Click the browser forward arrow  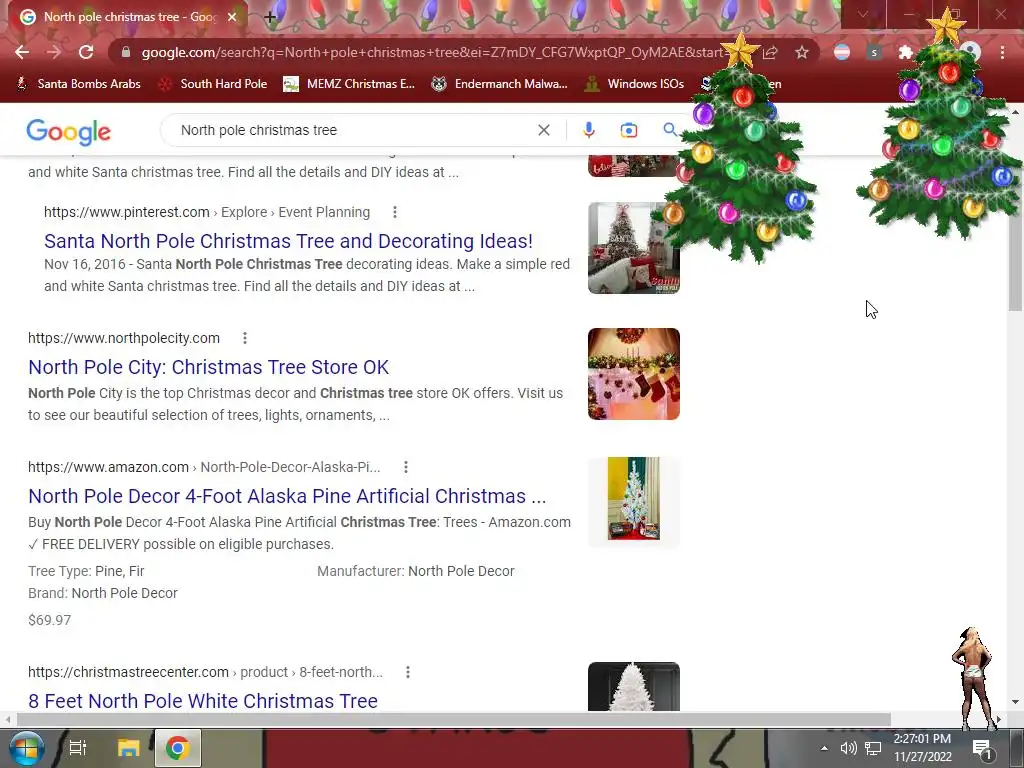pos(54,52)
